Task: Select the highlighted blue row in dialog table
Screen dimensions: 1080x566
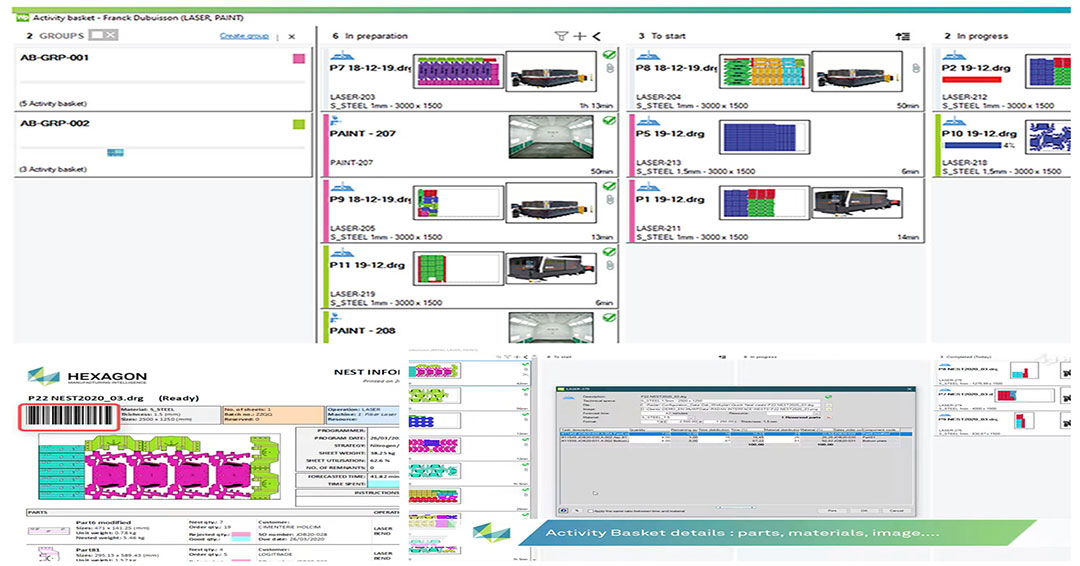Action: coord(736,434)
